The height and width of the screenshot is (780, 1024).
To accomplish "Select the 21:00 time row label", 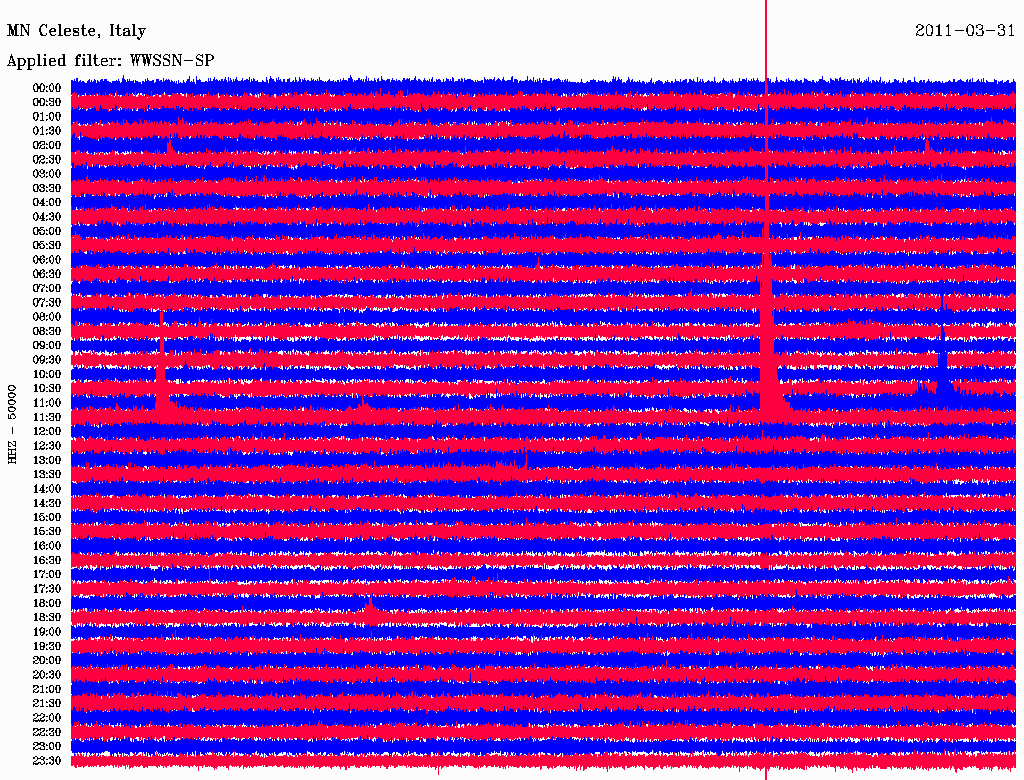I will point(47,689).
